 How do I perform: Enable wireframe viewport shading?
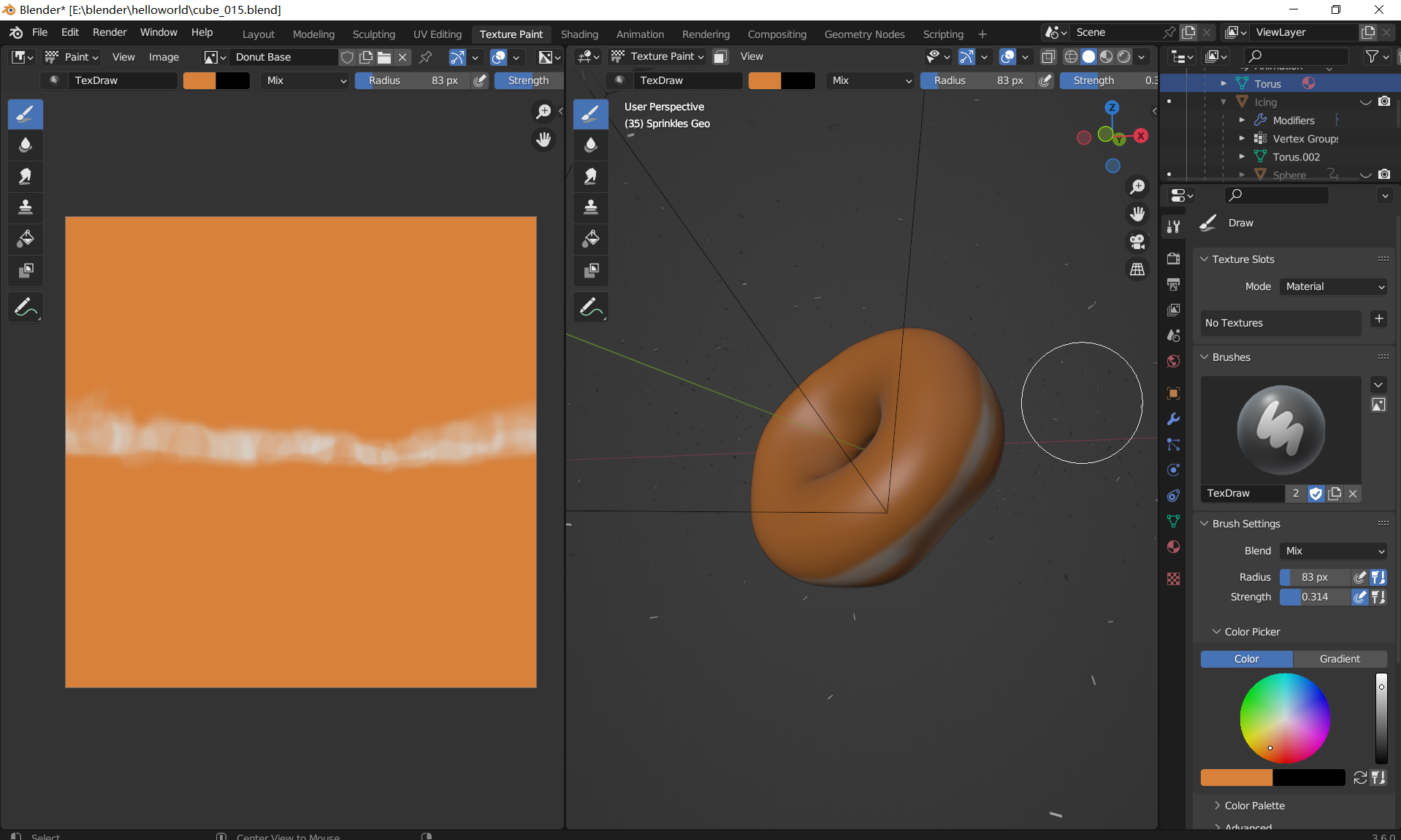(1071, 57)
